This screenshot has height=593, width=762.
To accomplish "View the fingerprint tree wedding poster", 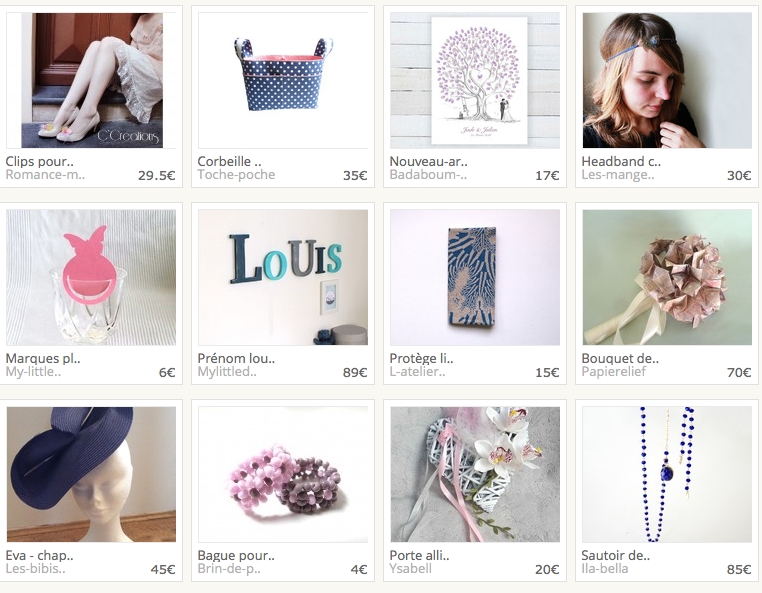I will (x=475, y=80).
